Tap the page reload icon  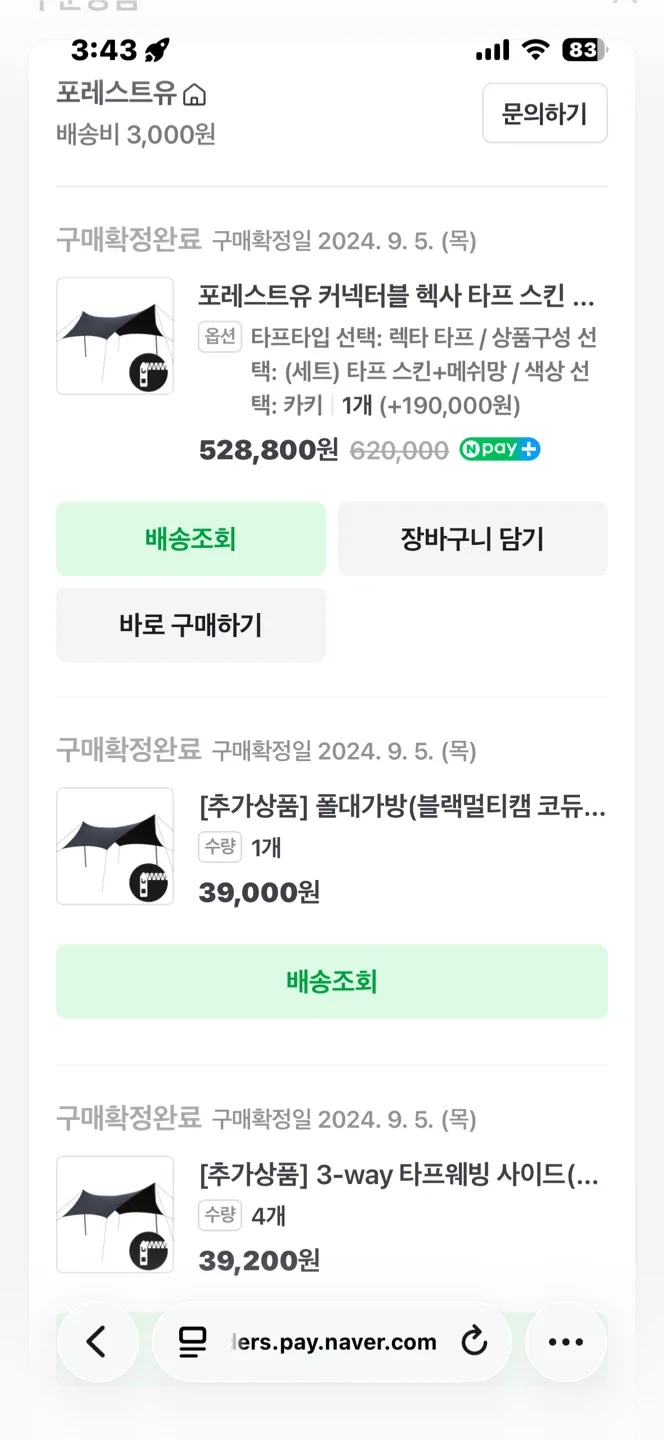tap(474, 1342)
